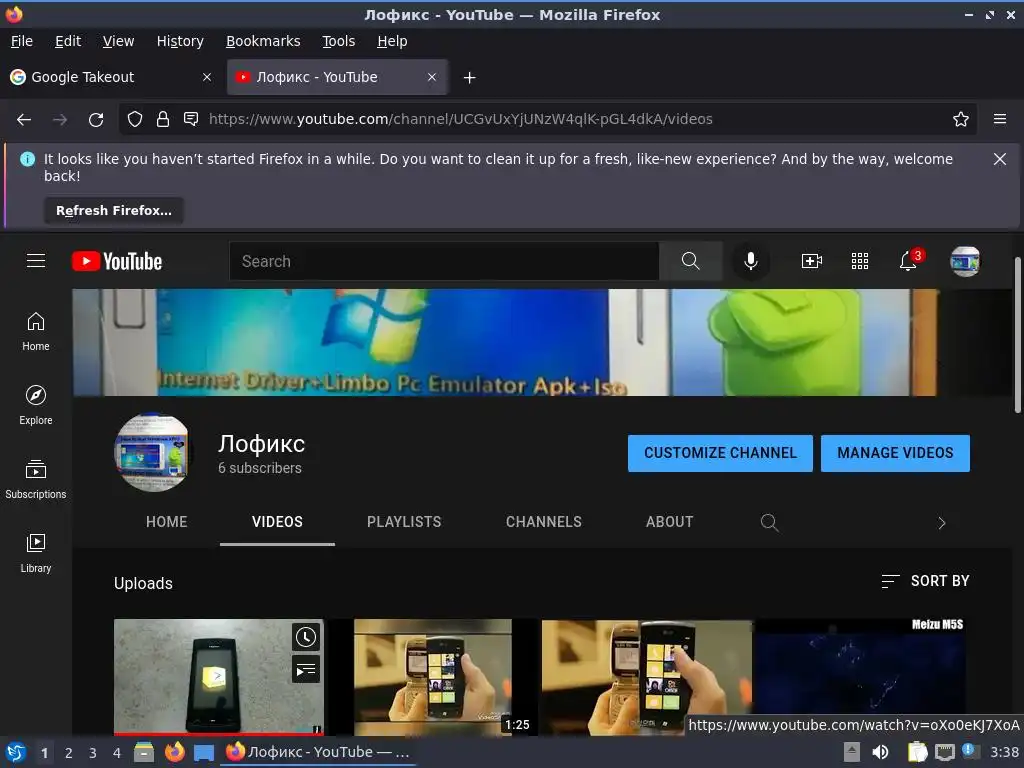Open Explore in the sidebar
The width and height of the screenshot is (1024, 768).
(x=36, y=406)
